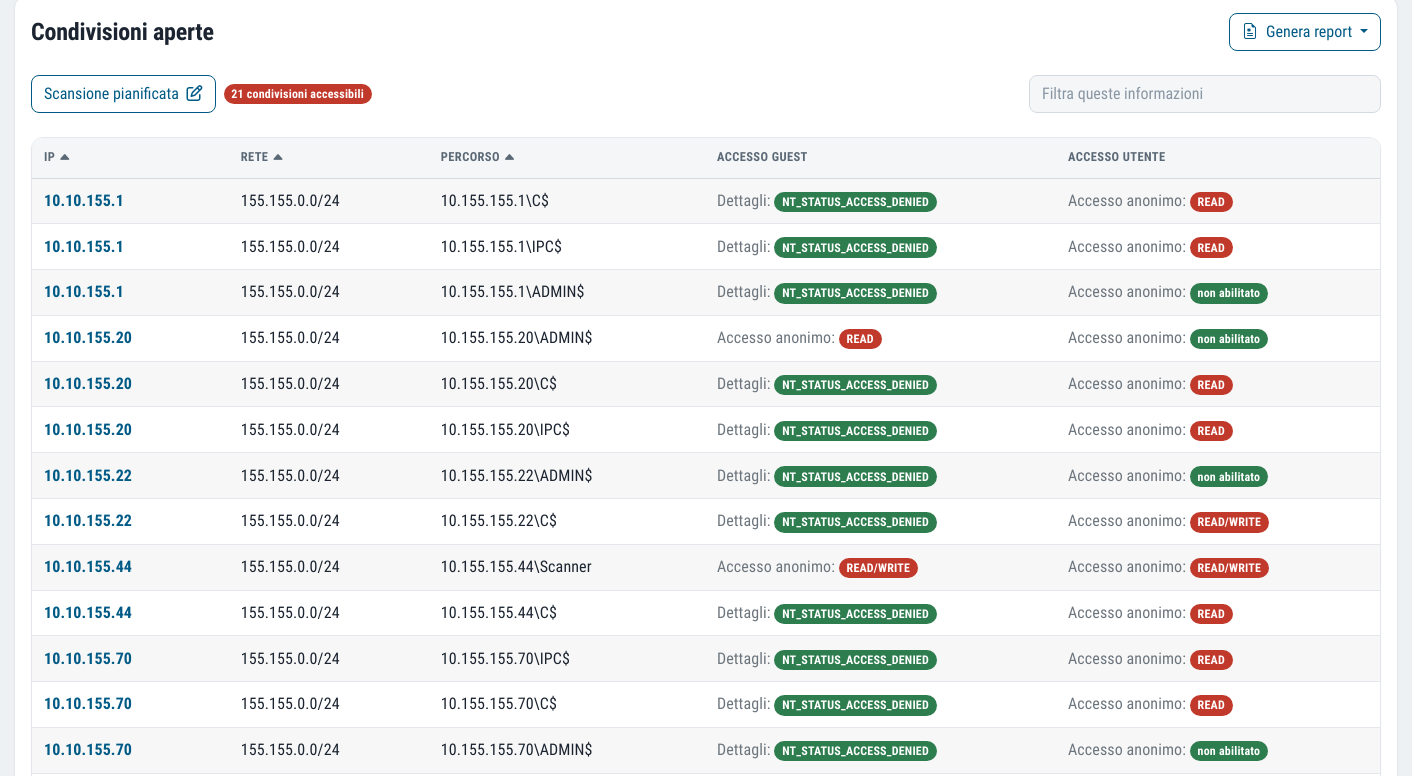Click user READ badge in 10.155.155.44\C$ row
Image resolution: width=1412 pixels, height=776 pixels.
coord(1211,614)
